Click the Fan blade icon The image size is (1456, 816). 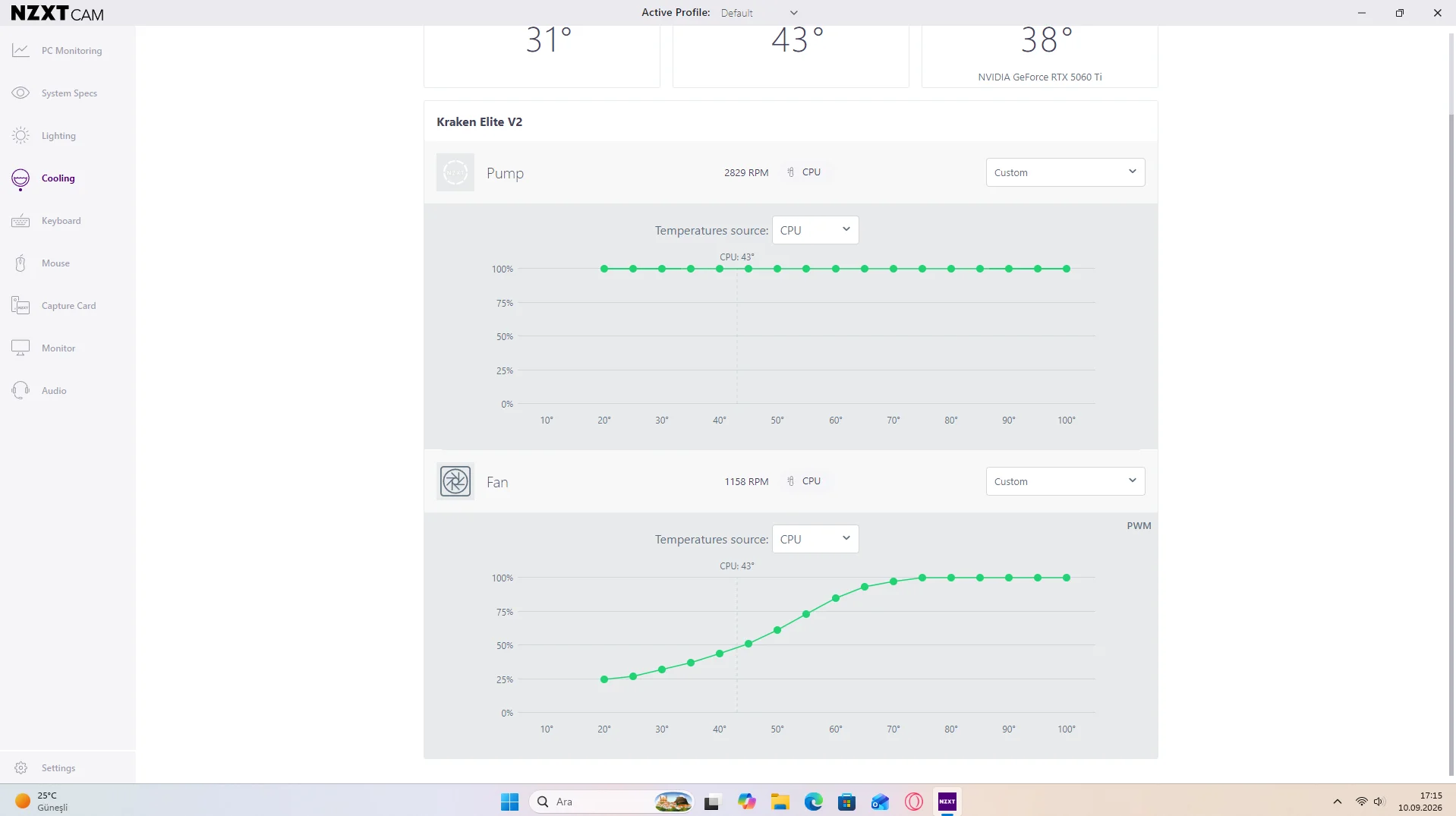pos(455,481)
